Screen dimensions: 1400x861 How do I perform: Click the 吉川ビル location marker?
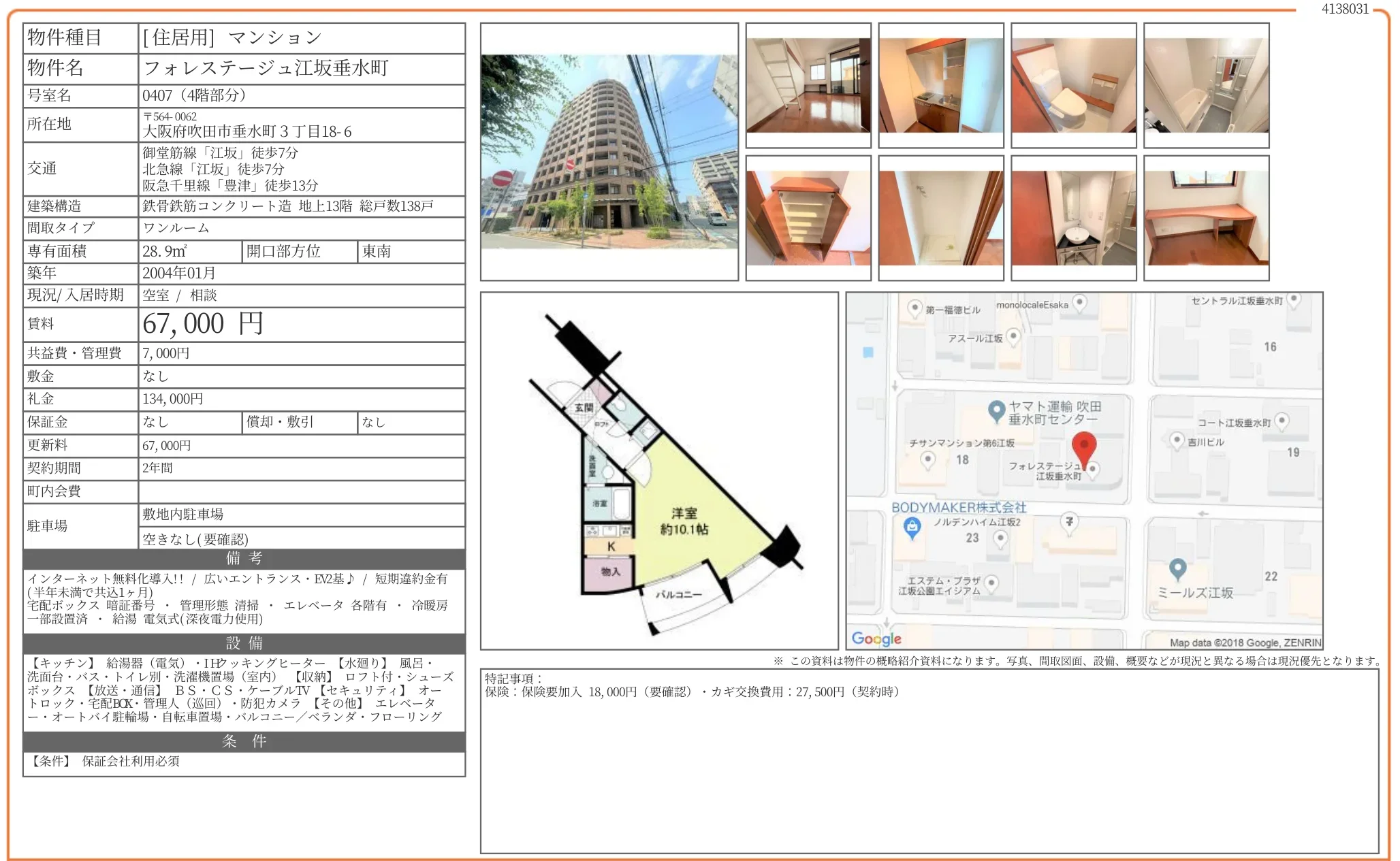(x=1177, y=441)
